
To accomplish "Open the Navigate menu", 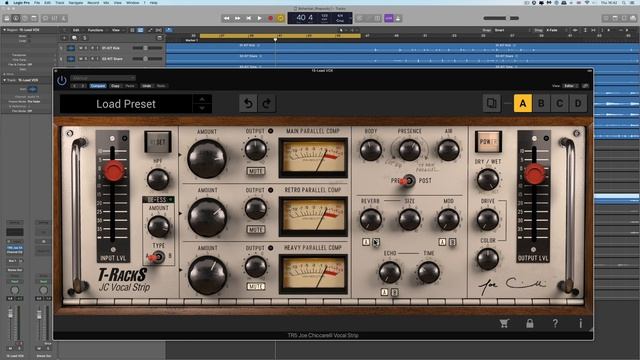I will click(76, 2).
